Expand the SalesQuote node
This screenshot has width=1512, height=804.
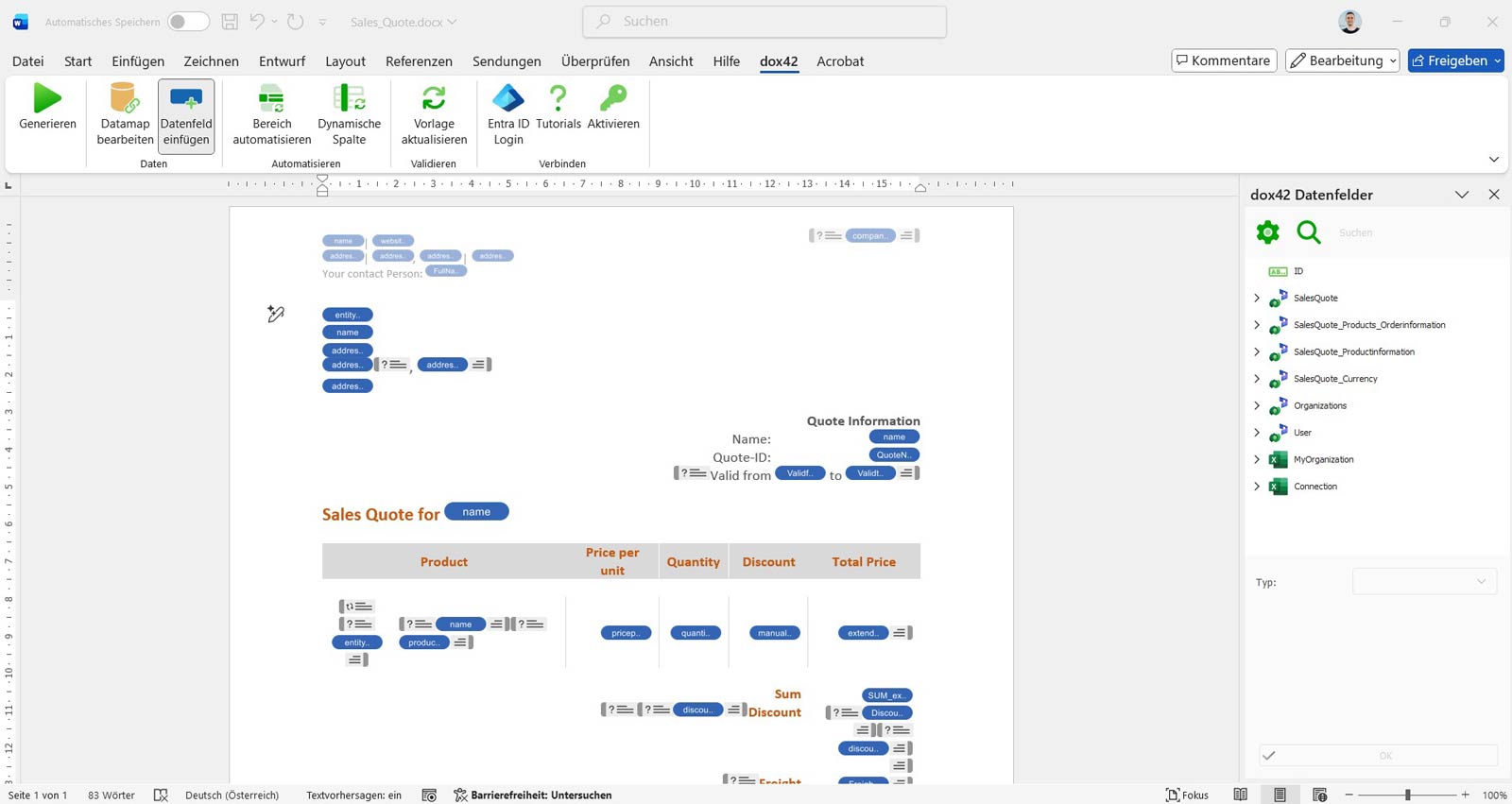click(x=1257, y=299)
